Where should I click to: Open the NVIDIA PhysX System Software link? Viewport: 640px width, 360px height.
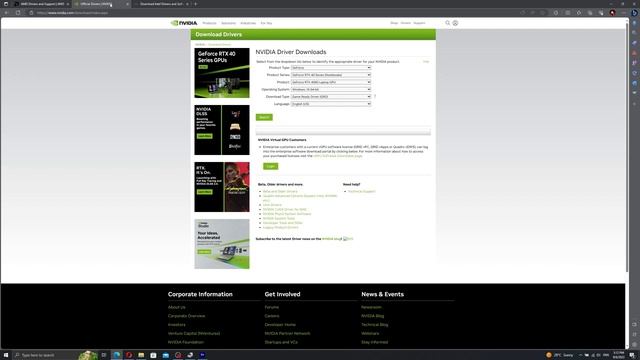pos(287,214)
